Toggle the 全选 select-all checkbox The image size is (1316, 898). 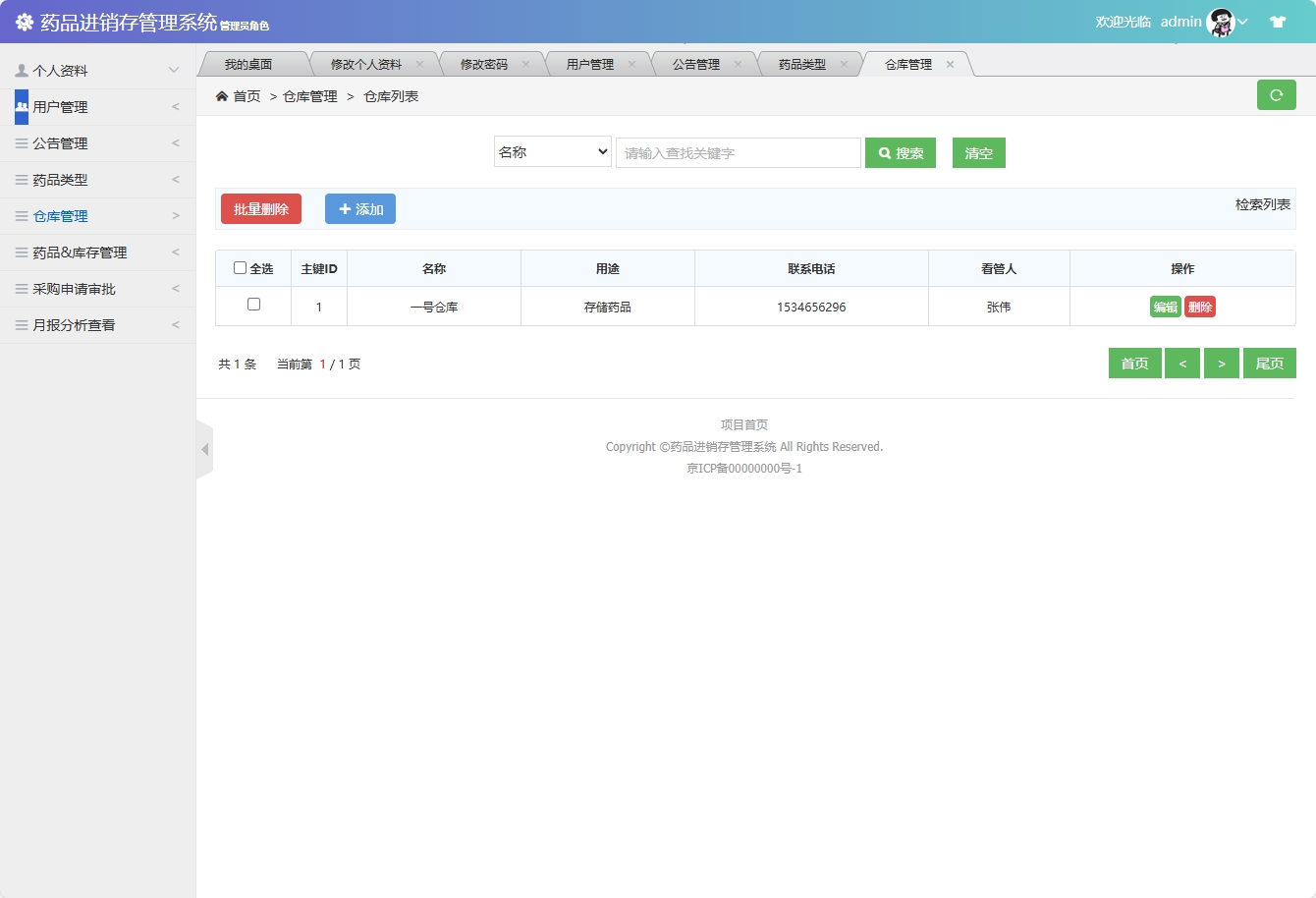pyautogui.click(x=240, y=267)
